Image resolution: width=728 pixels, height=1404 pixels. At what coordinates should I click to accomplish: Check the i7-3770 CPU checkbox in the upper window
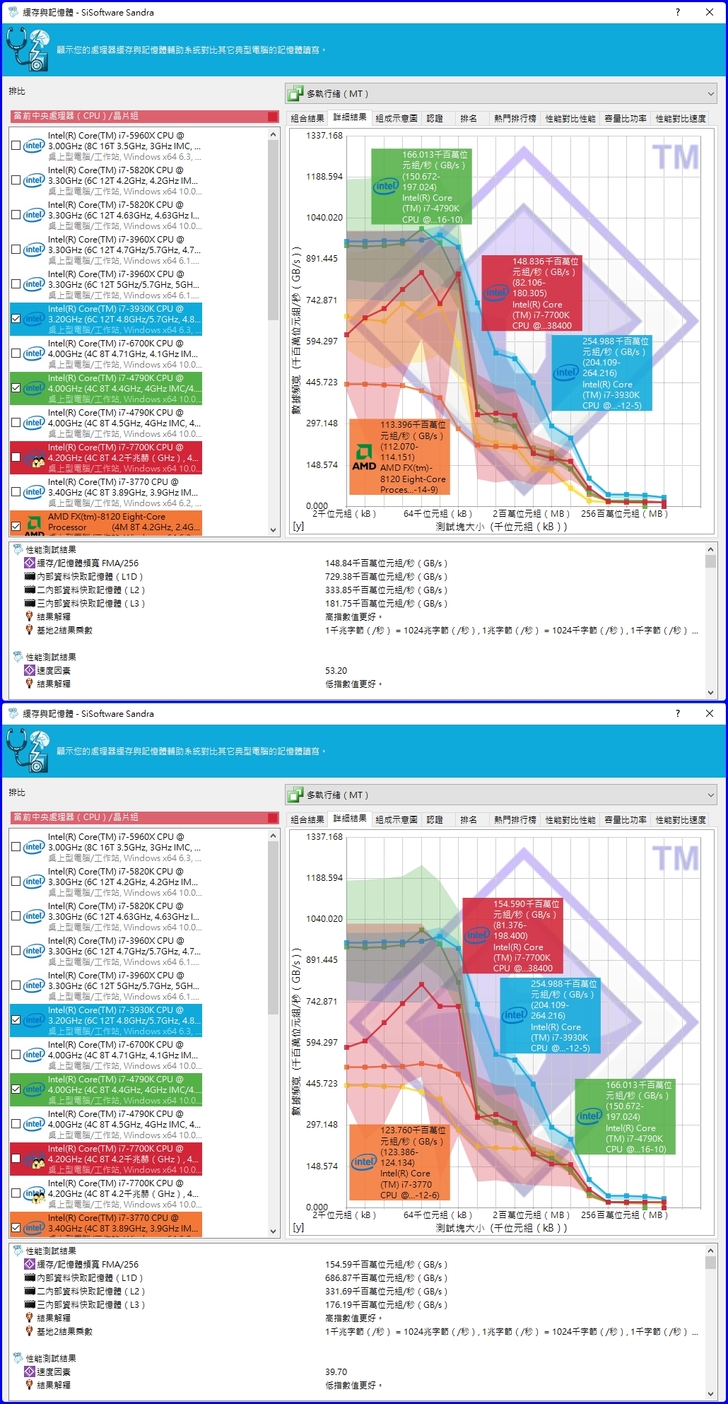pos(15,492)
